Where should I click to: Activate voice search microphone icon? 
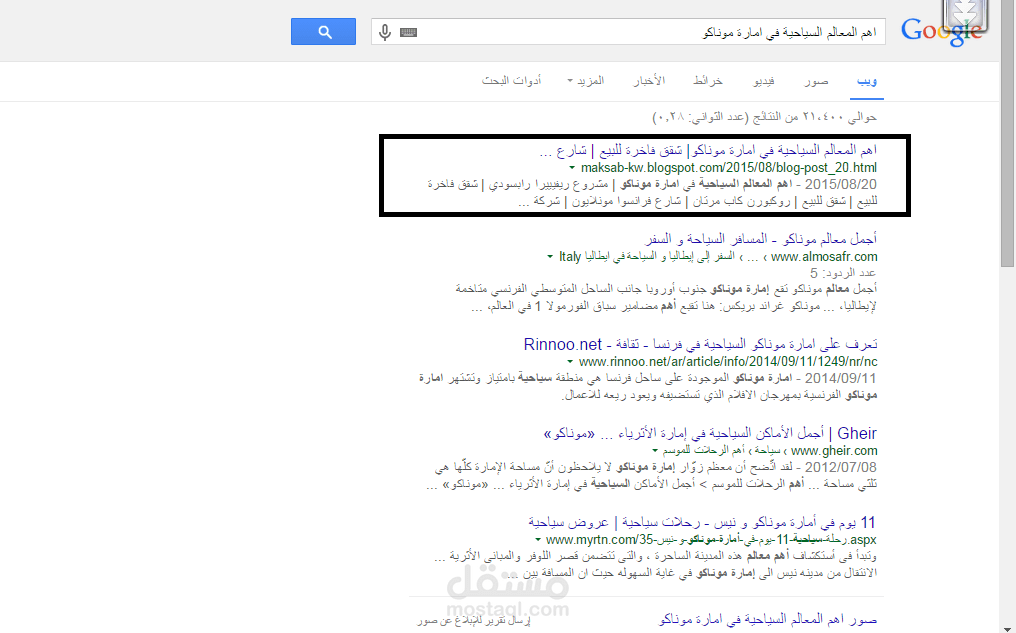(x=385, y=32)
